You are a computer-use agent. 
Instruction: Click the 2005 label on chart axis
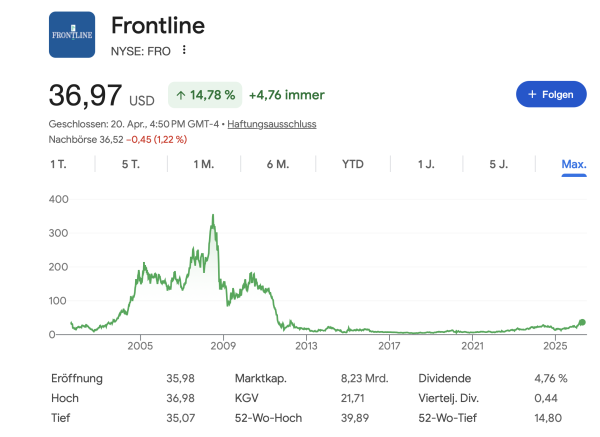click(x=139, y=345)
